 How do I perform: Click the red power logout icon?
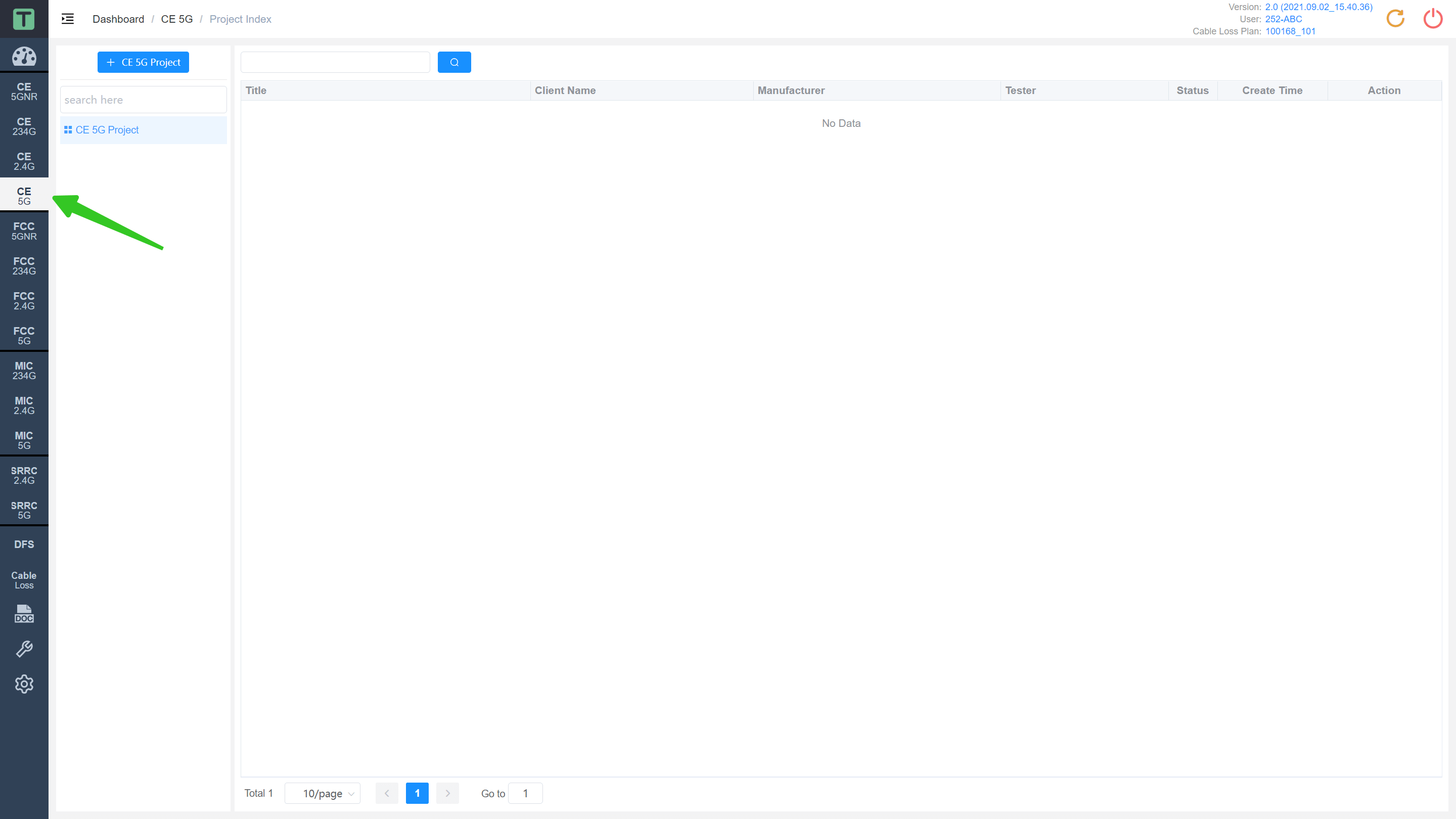(x=1432, y=19)
